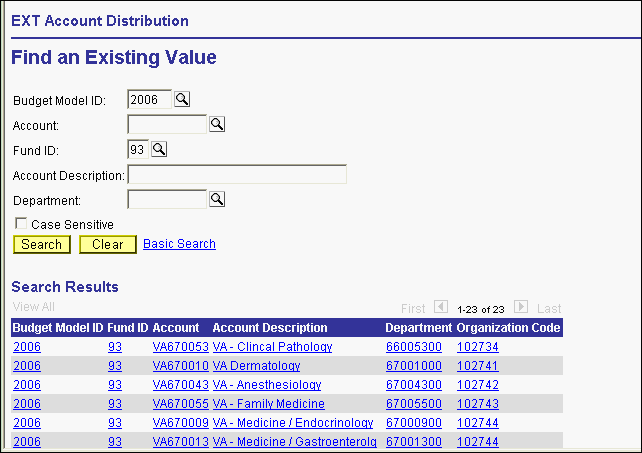The image size is (642, 453).
Task: Click in the Budget Model ID field
Action: point(149,99)
